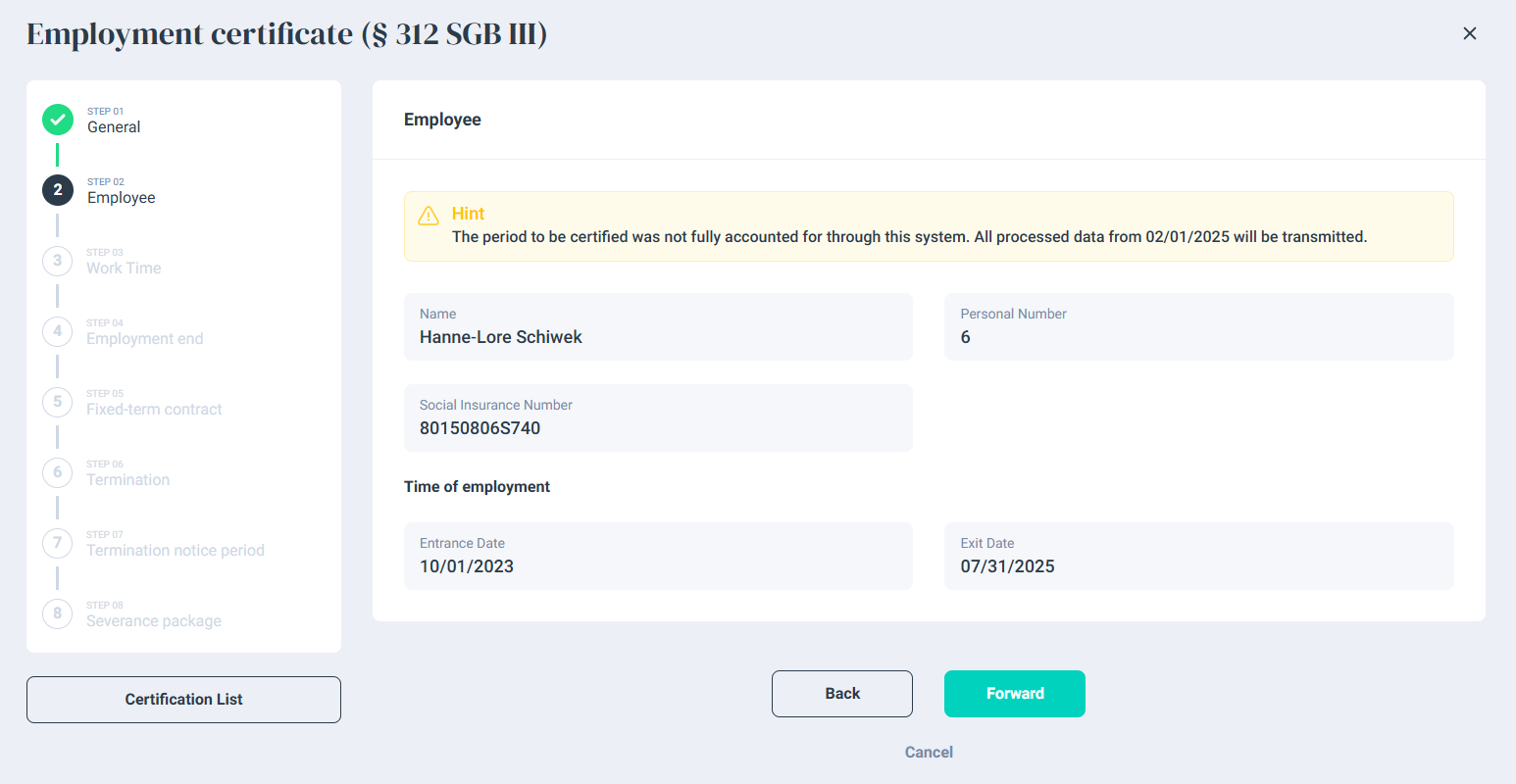Click the step 8 Severance package circle
The height and width of the screenshot is (784, 1516).
[58, 613]
